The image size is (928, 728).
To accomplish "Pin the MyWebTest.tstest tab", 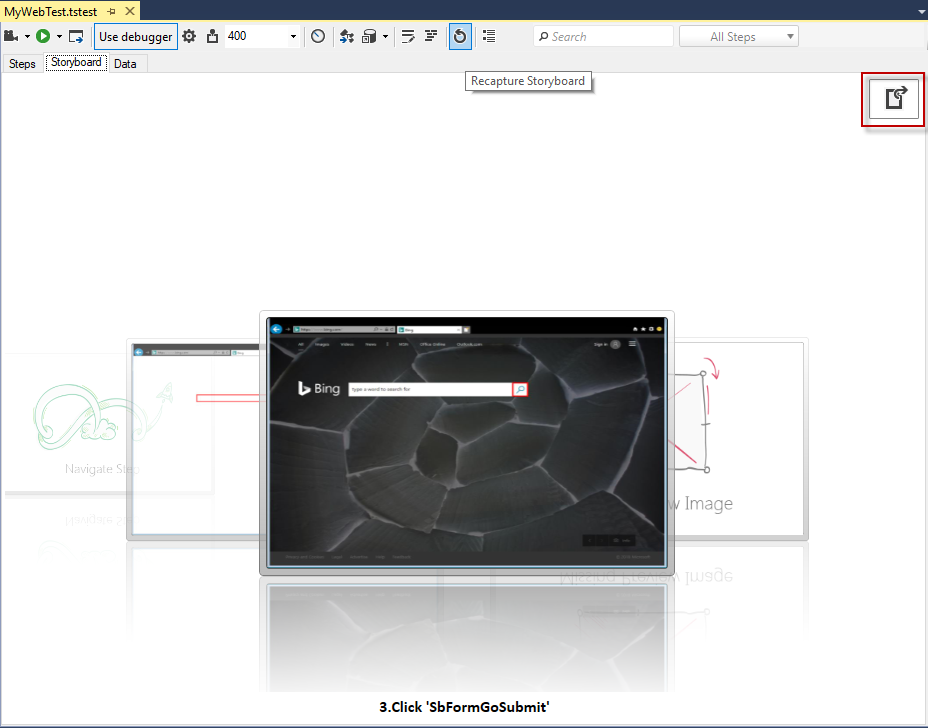I will tap(111, 11).
